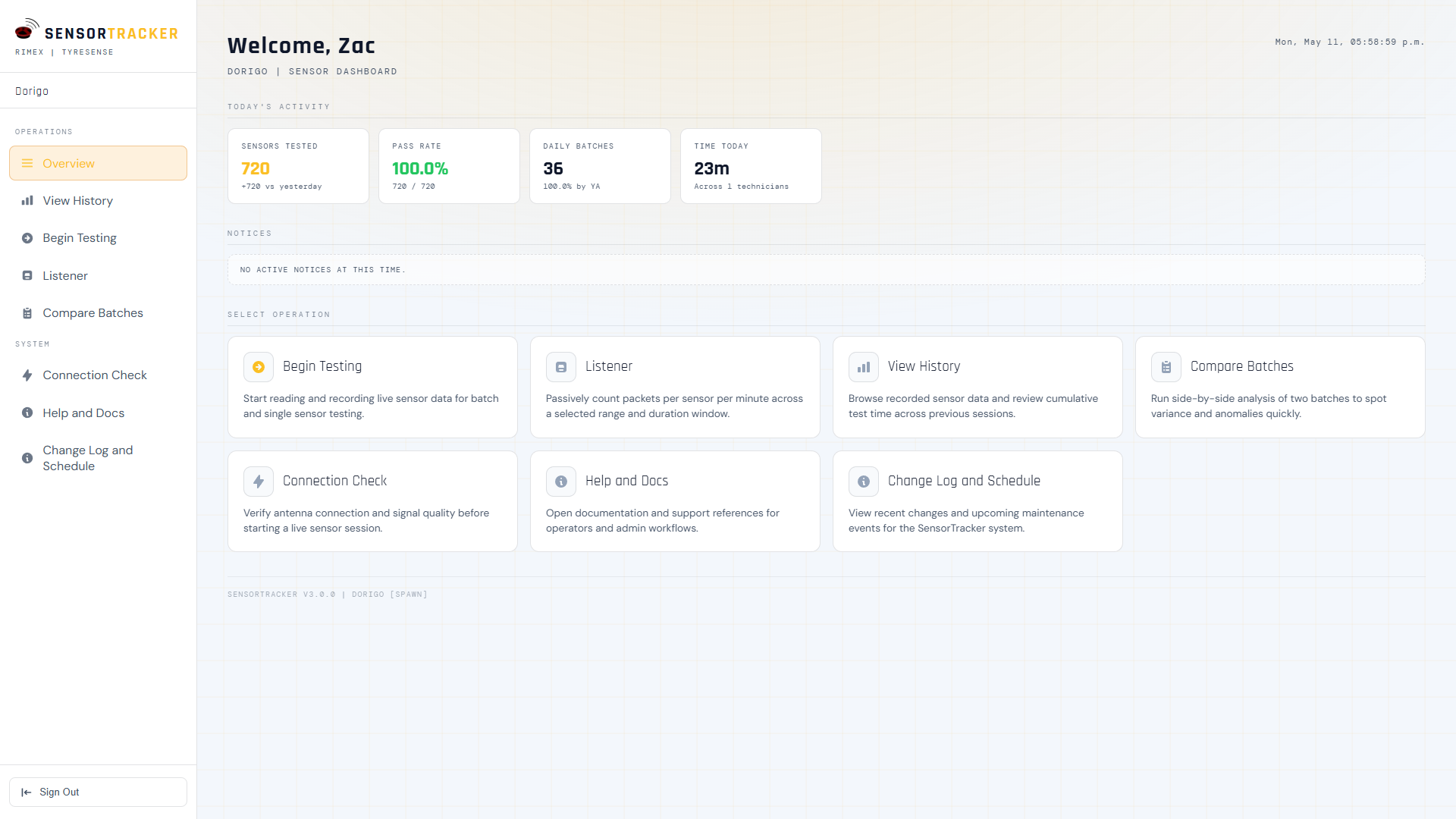Click the date and time display
1456x819 pixels.
1350,42
